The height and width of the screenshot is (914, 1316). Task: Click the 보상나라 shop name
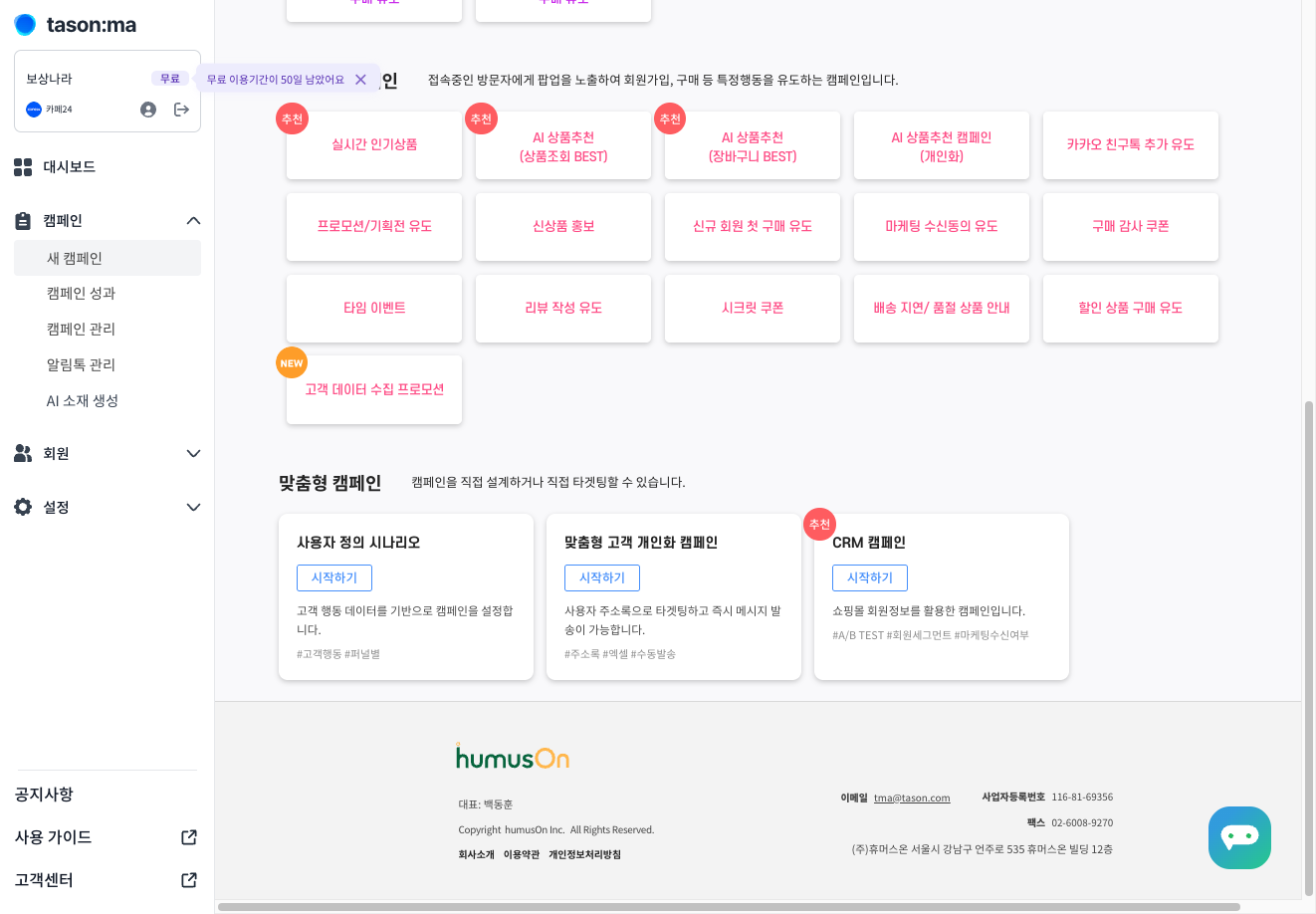tap(49, 79)
